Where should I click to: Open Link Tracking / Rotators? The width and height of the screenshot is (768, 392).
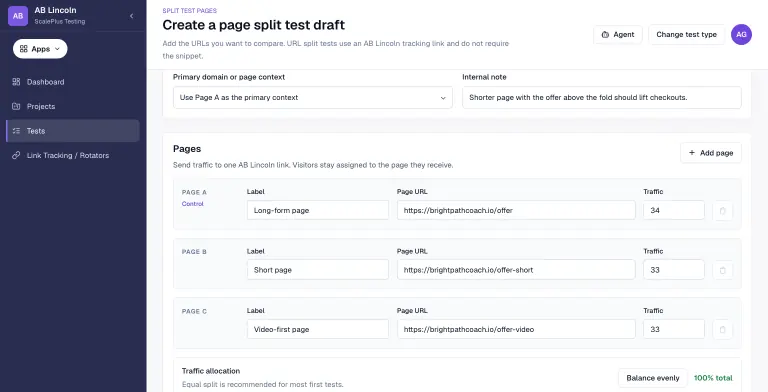point(72,155)
